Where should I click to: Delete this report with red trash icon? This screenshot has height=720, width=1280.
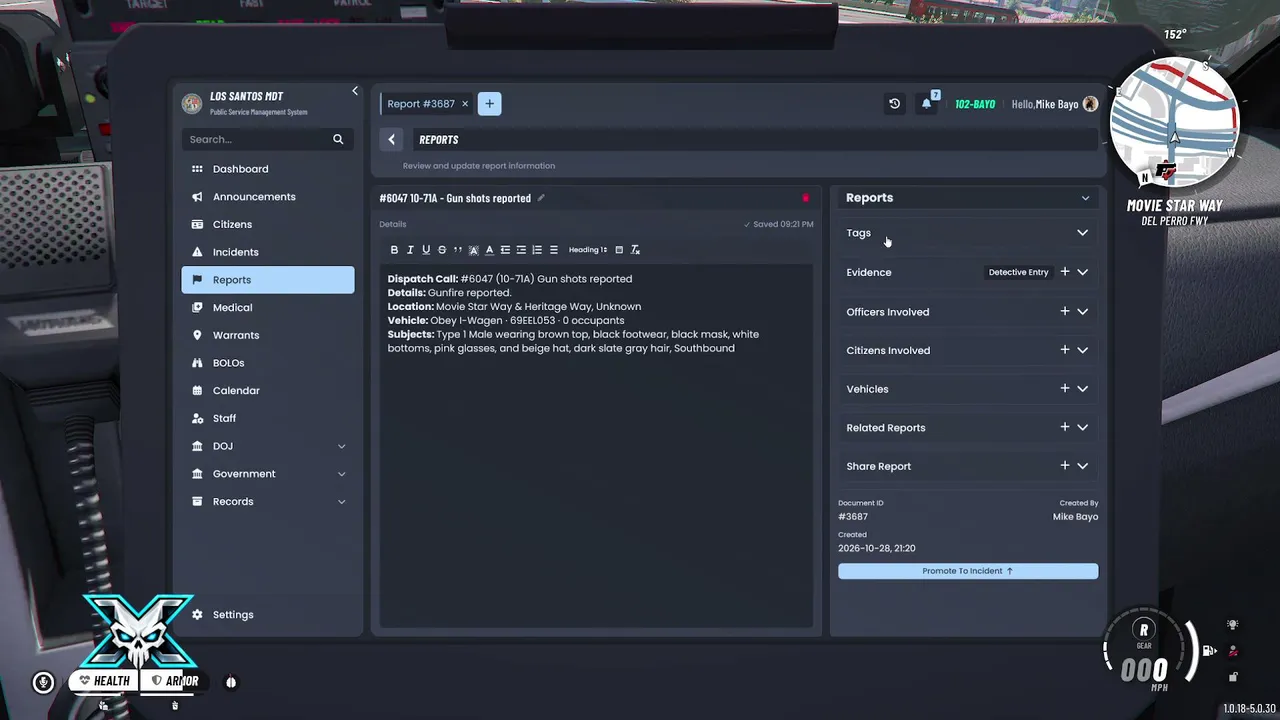pyautogui.click(x=806, y=198)
